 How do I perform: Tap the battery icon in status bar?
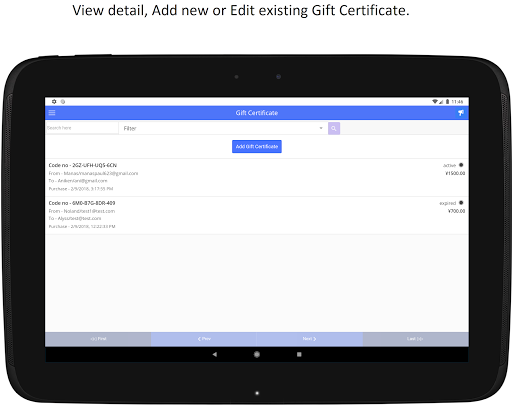pyautogui.click(x=447, y=101)
